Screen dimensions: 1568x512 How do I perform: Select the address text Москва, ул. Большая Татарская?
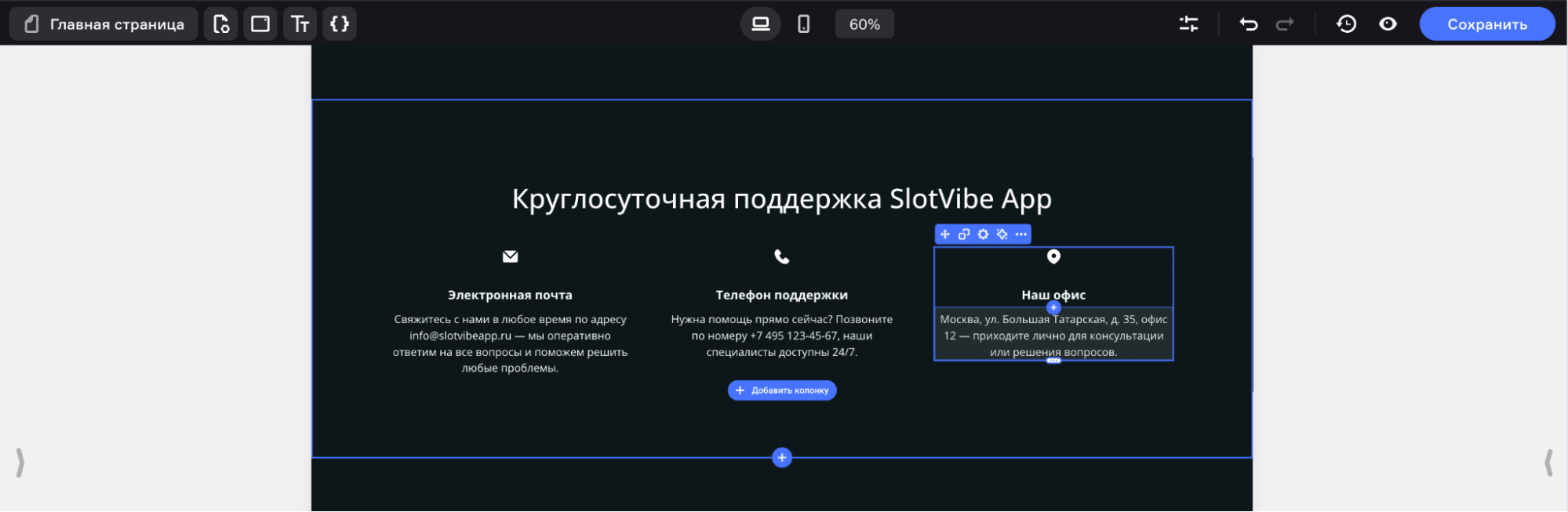[1053, 336]
